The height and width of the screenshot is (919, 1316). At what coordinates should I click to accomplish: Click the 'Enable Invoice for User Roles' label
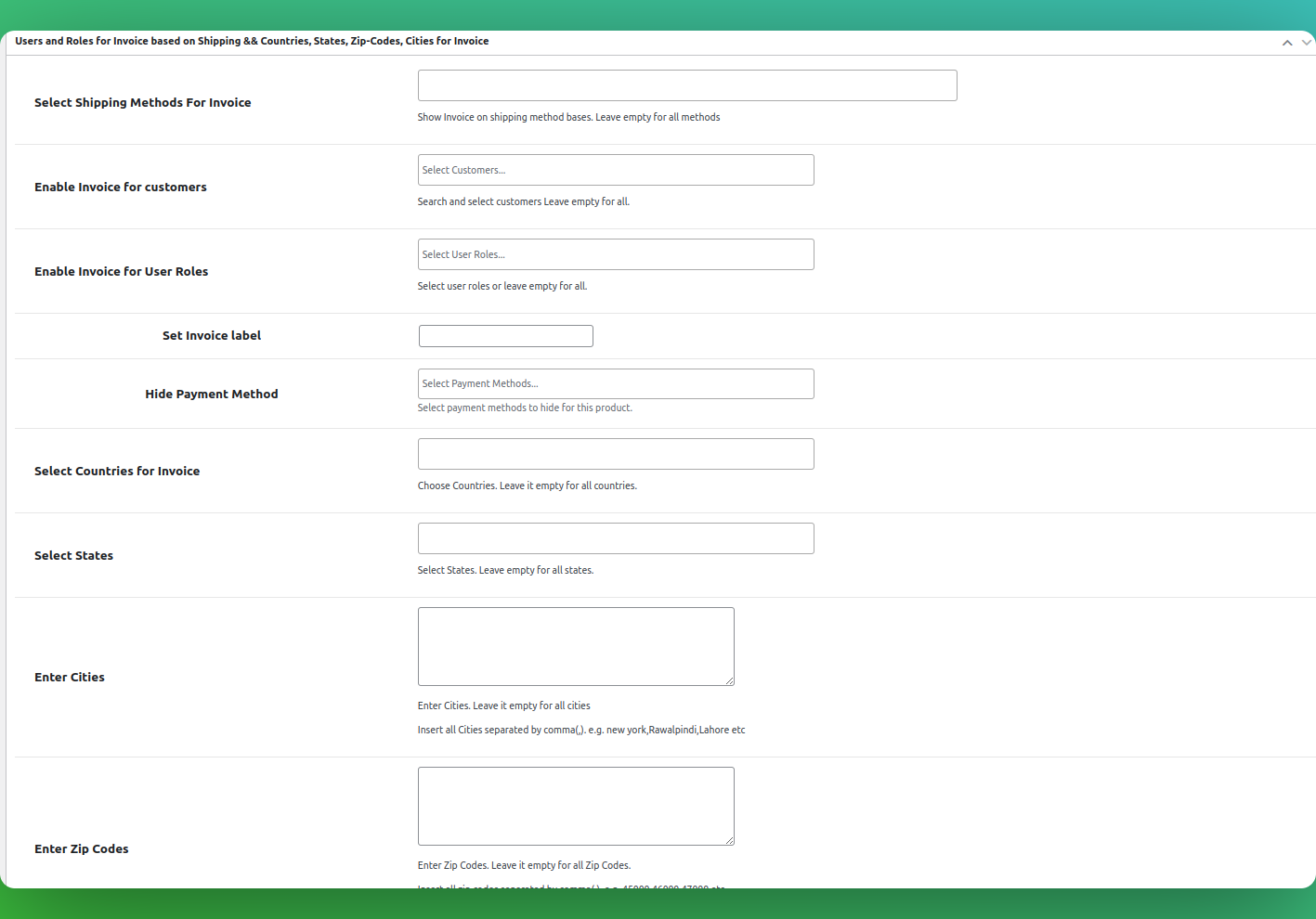click(x=122, y=272)
